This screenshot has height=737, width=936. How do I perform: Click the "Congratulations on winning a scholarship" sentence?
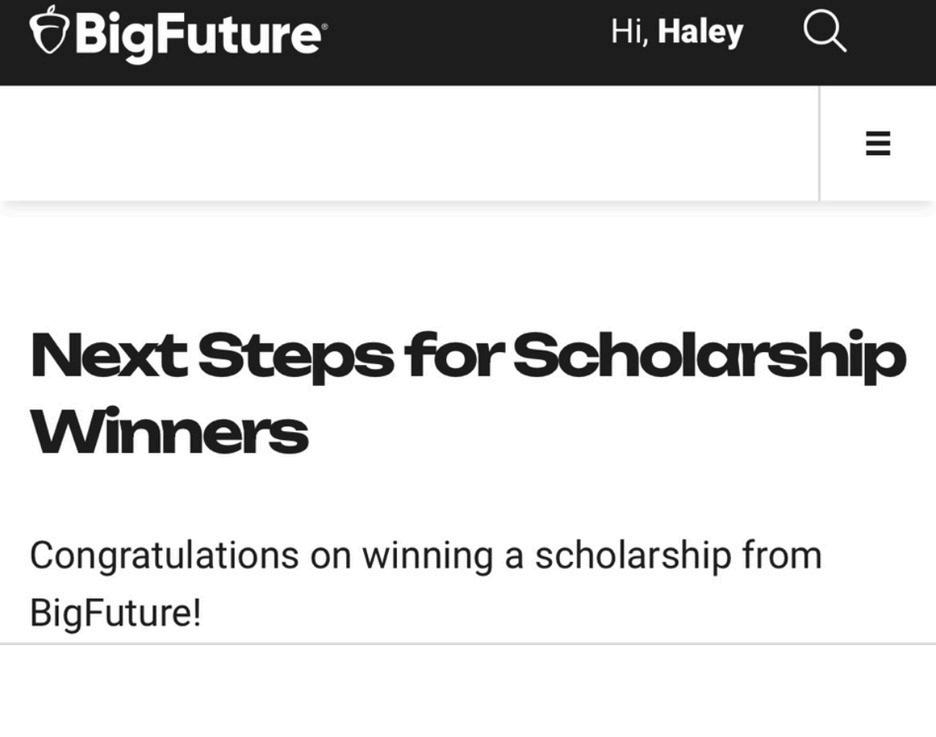click(425, 556)
